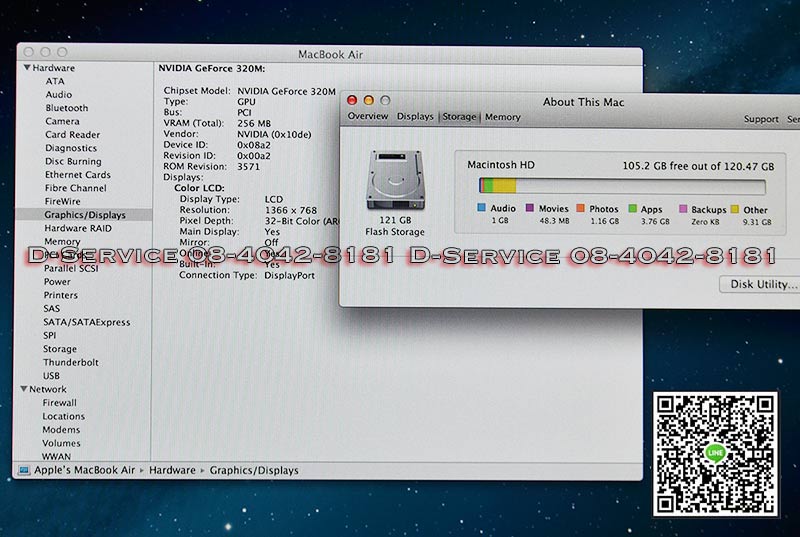
Task: Select Power in the sidebar
Action: click(57, 282)
